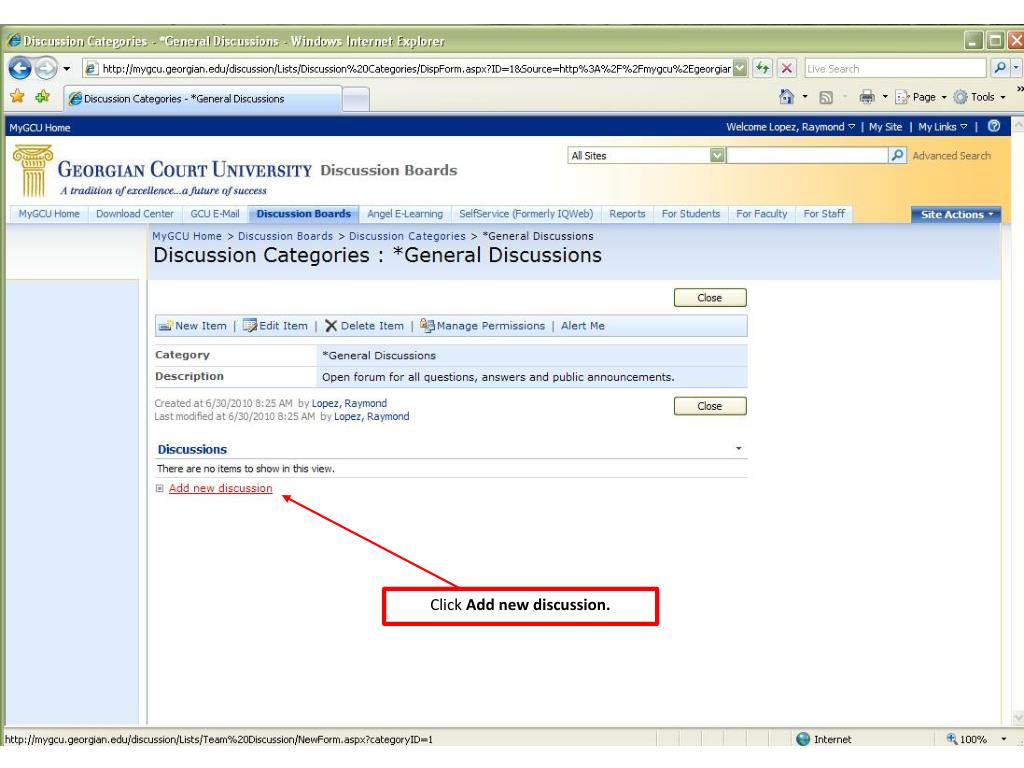Open the address bar history dropdown
Viewport: 1024px width, 768px height.
pyautogui.click(x=739, y=68)
